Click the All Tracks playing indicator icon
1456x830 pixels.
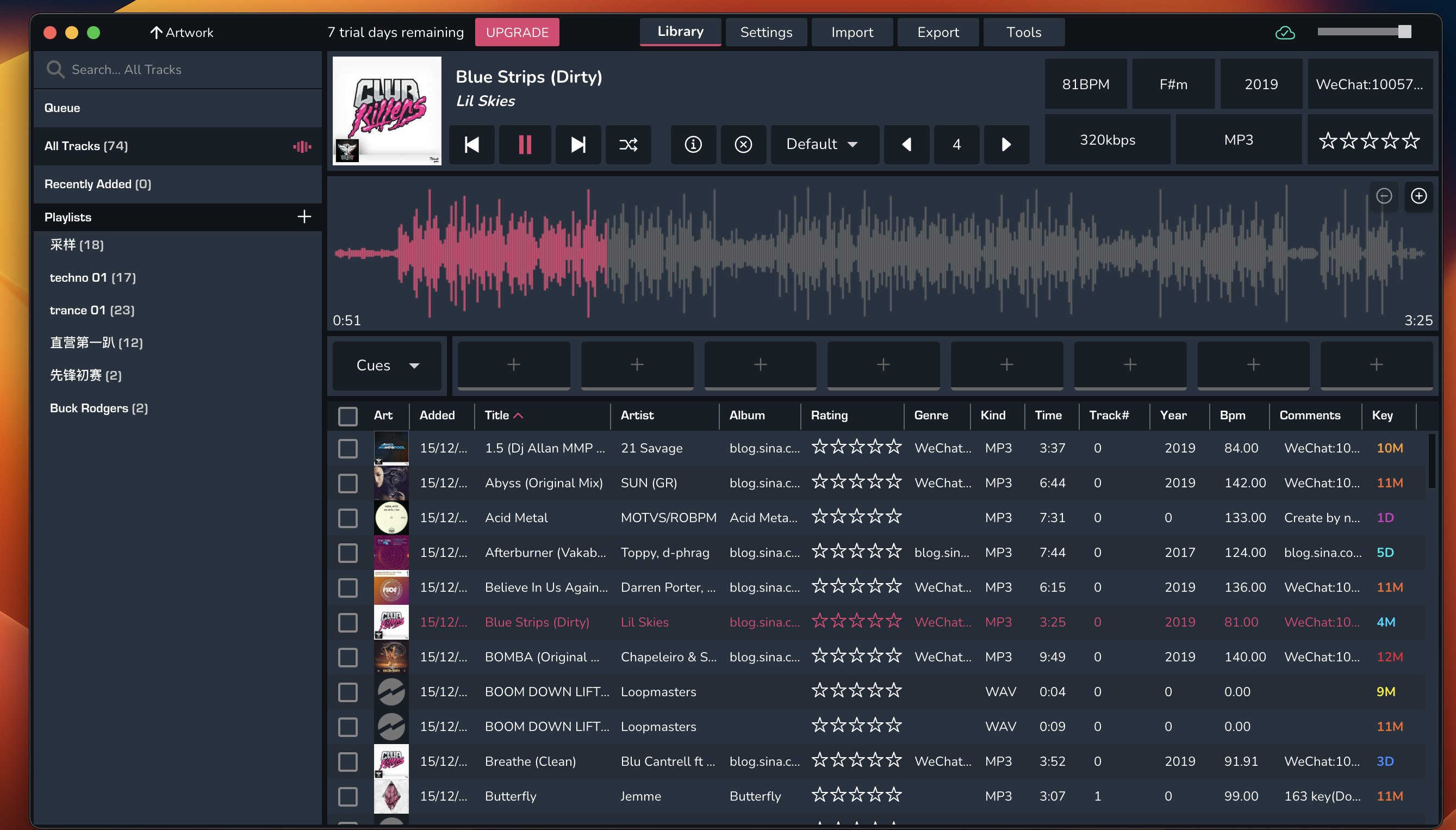click(x=302, y=146)
